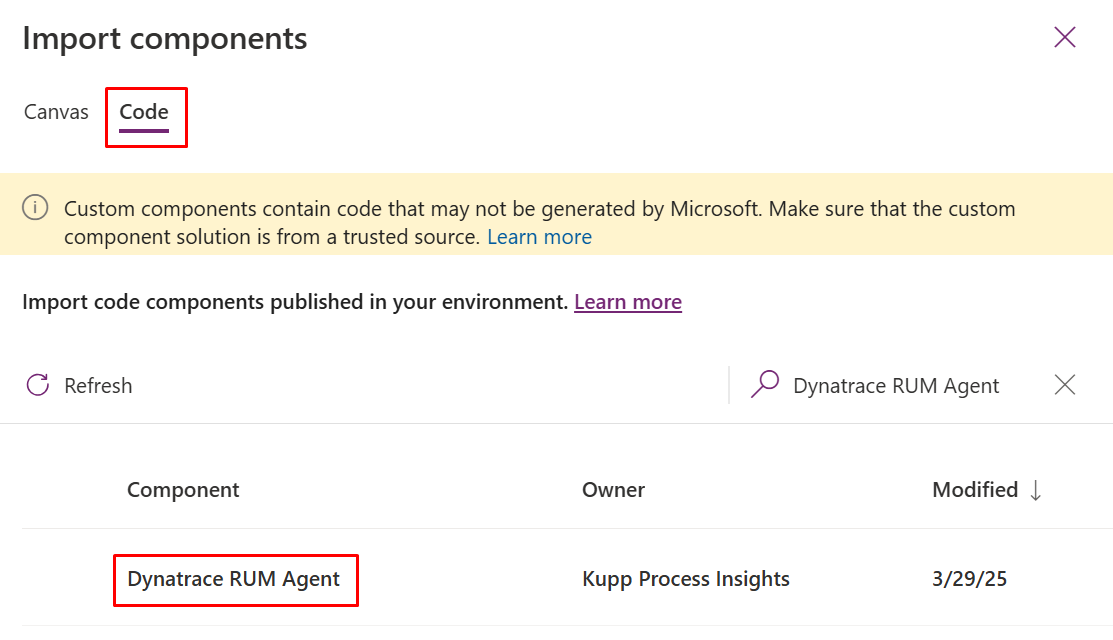Click the Refresh button
This screenshot has width=1113, height=640.
(x=79, y=385)
